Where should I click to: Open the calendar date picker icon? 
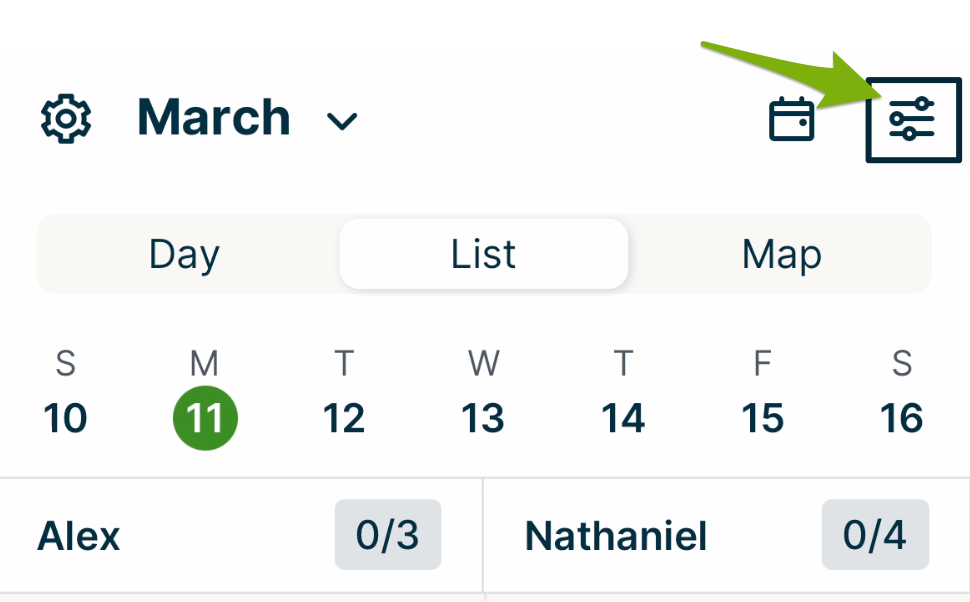coord(791,120)
